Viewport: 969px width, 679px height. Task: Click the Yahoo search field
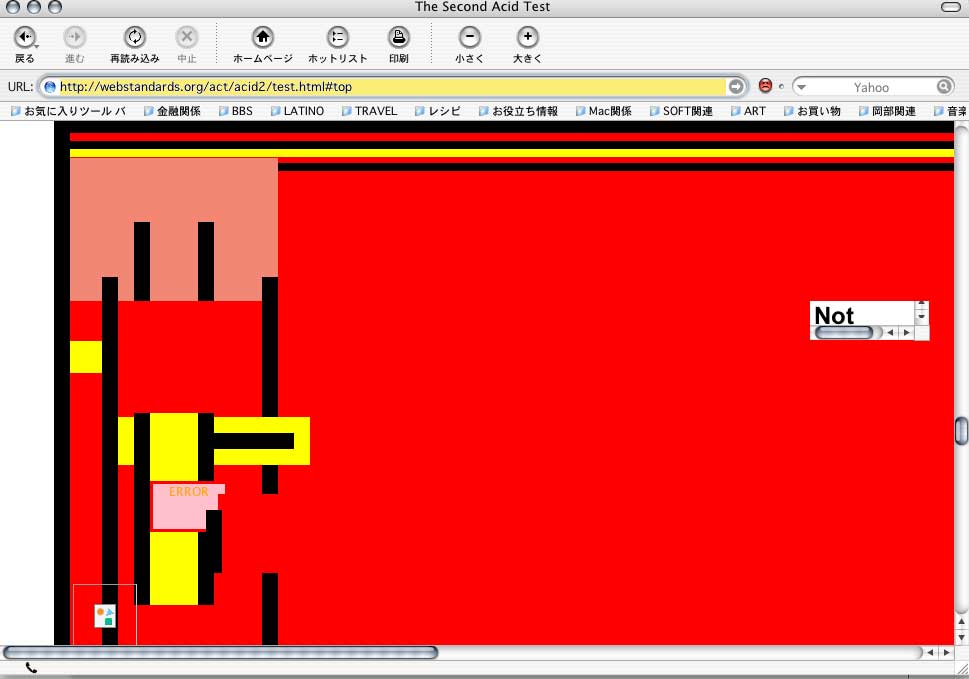[871, 87]
